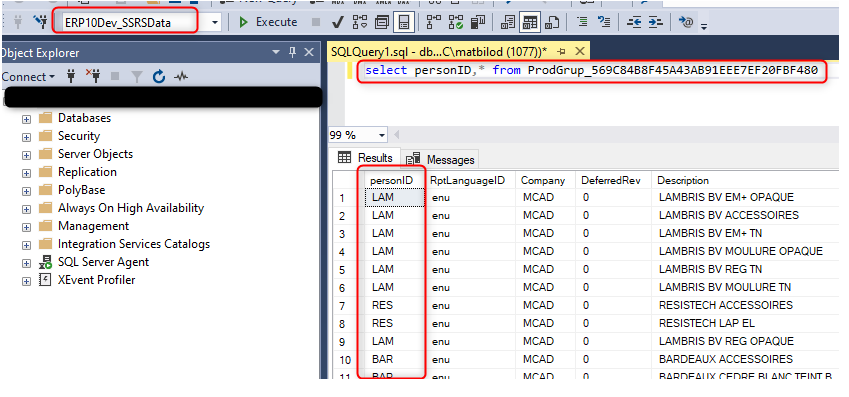This screenshot has width=849, height=397.
Task: Click the Disconnect plug icon with red X
Action: 93,77
